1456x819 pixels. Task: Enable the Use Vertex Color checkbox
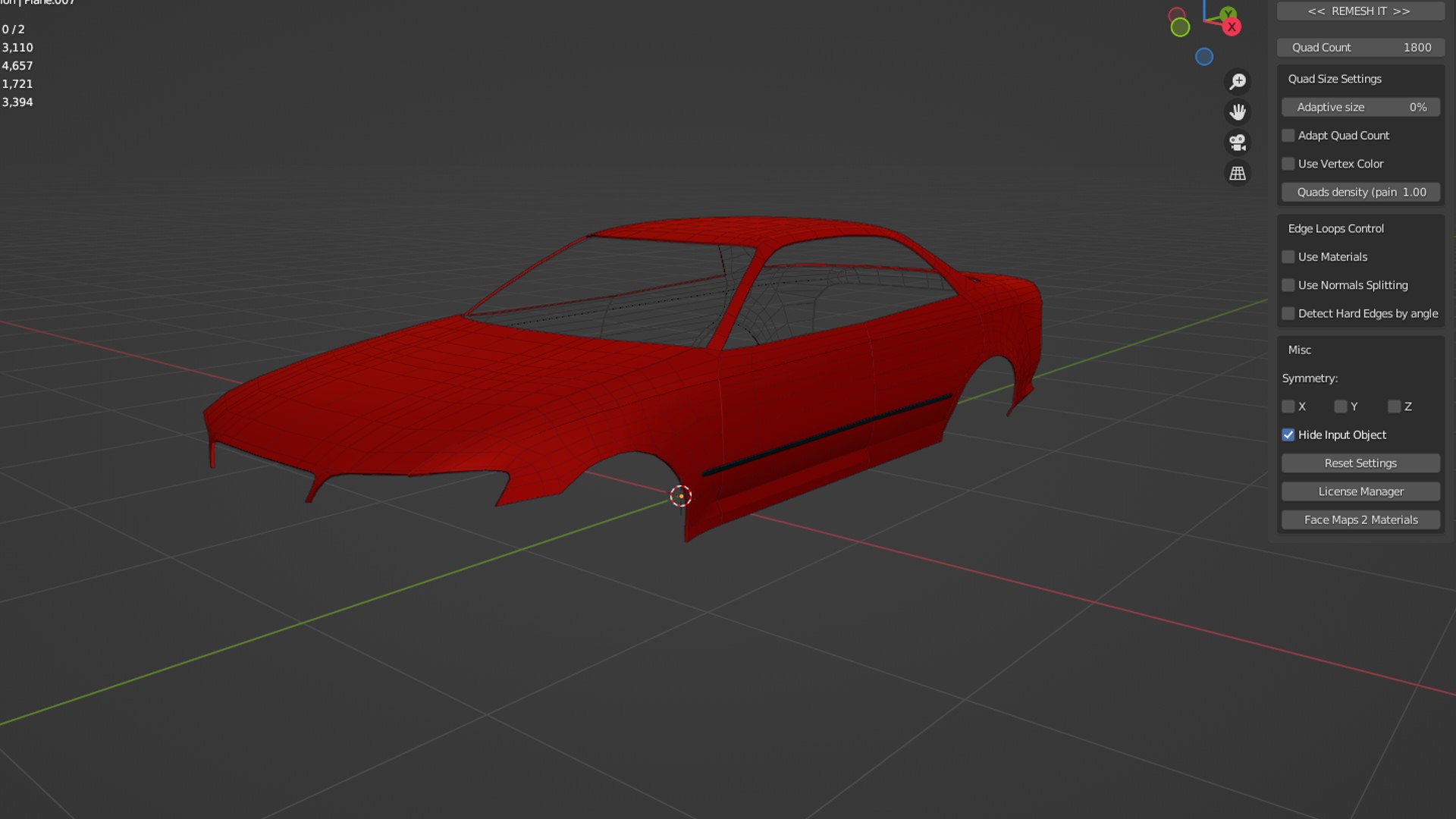click(x=1288, y=164)
